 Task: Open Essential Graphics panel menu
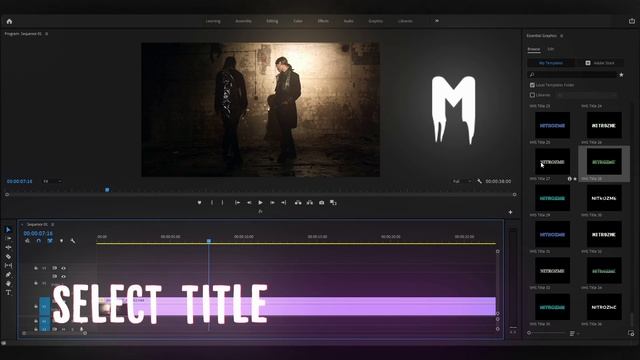click(x=562, y=36)
